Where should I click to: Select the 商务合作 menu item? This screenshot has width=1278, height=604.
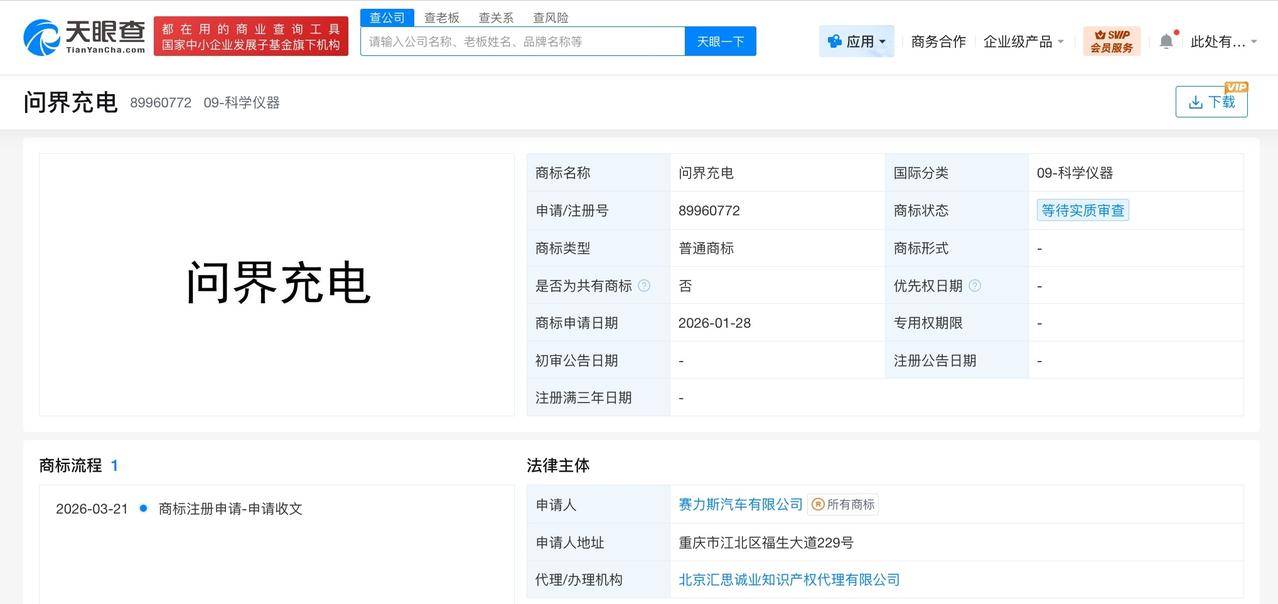click(937, 41)
